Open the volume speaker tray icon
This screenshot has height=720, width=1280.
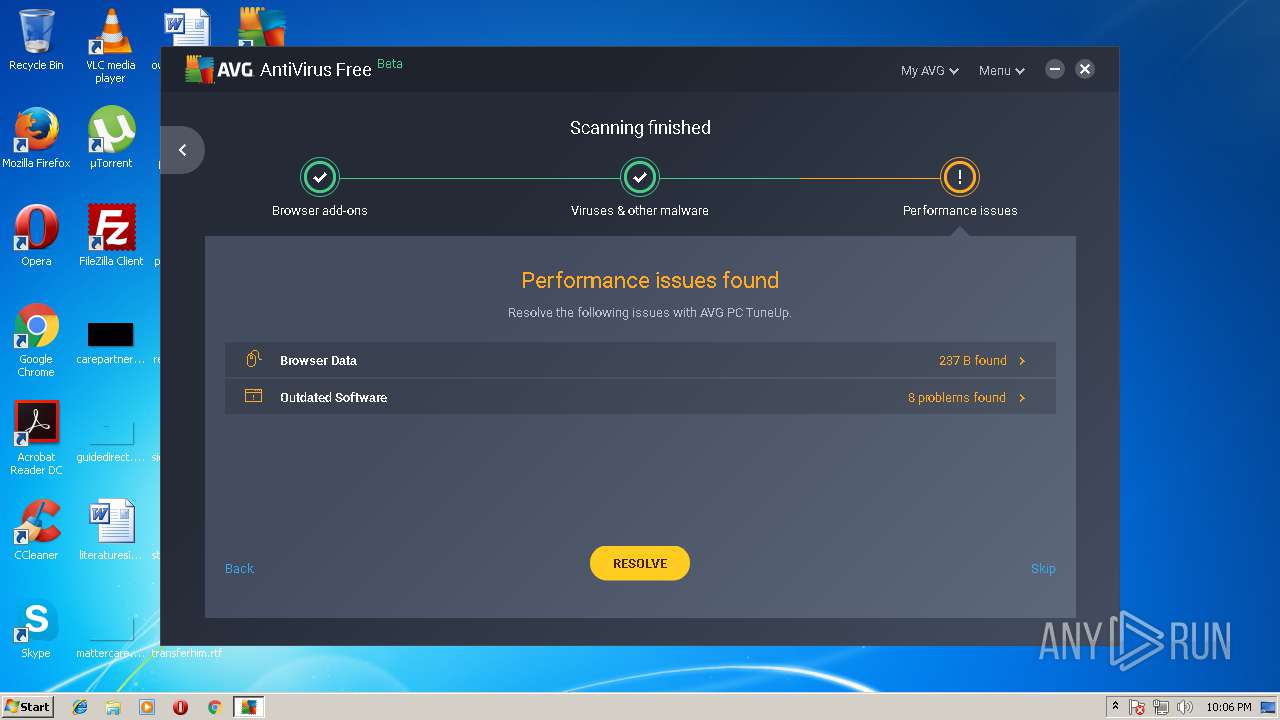(x=1185, y=707)
